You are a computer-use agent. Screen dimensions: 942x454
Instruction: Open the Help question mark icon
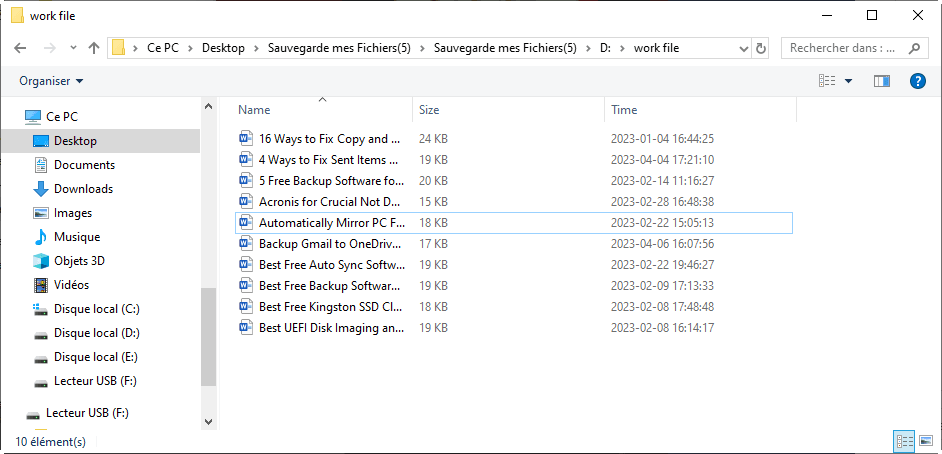pyautogui.click(x=917, y=81)
